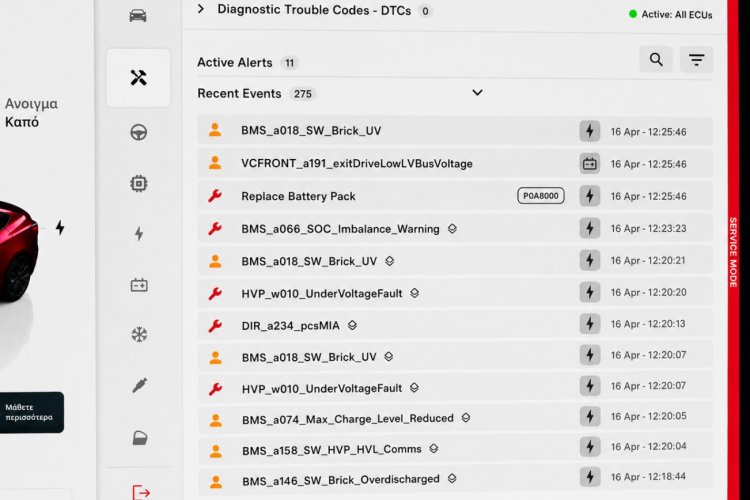Click the Recent Events count 275

302,94
